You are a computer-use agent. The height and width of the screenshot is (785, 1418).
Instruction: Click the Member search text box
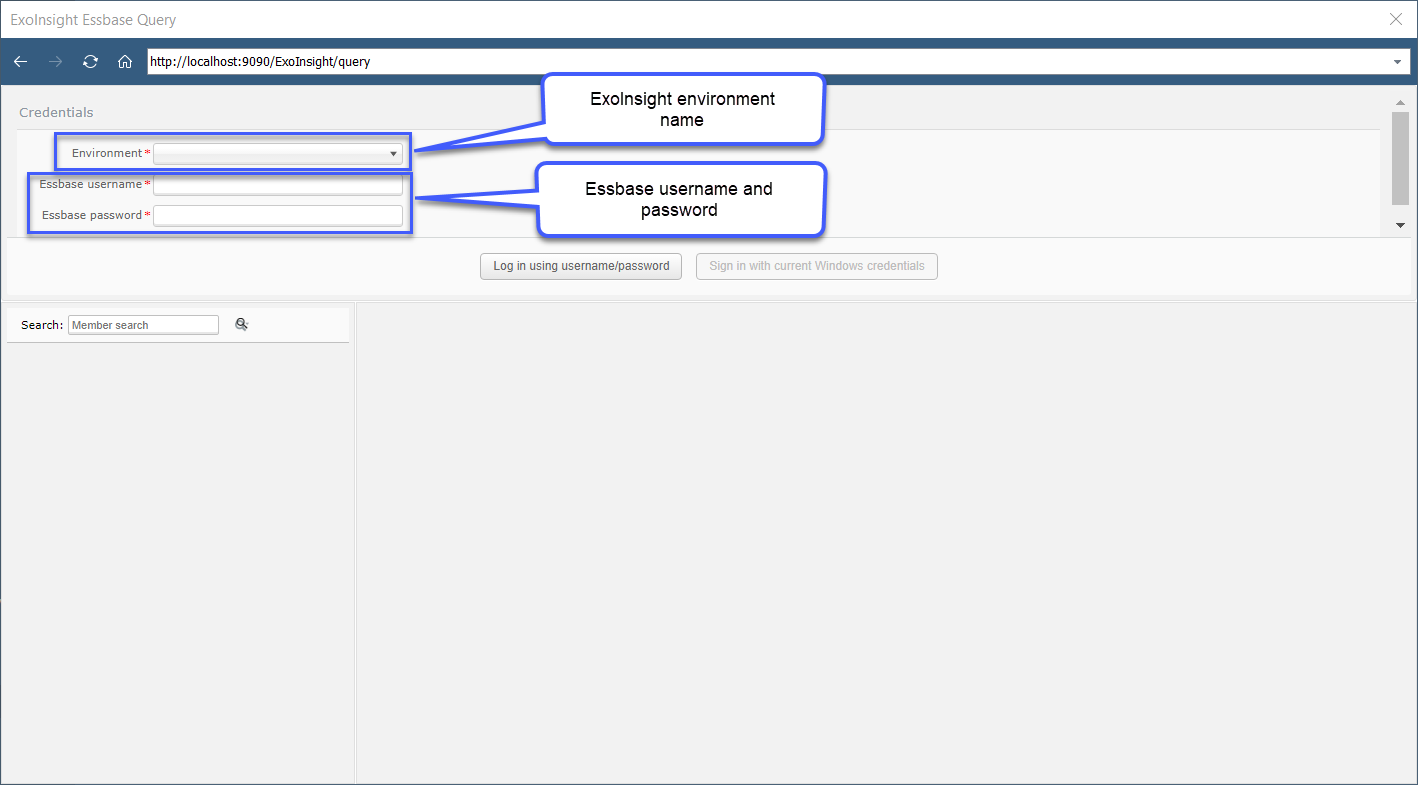pyautogui.click(x=143, y=325)
